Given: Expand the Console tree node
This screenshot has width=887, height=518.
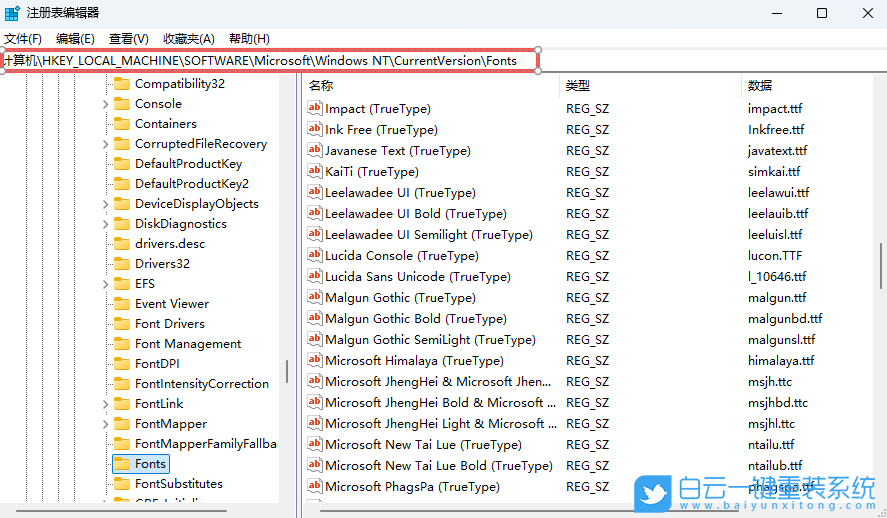Looking at the screenshot, I should (x=106, y=104).
